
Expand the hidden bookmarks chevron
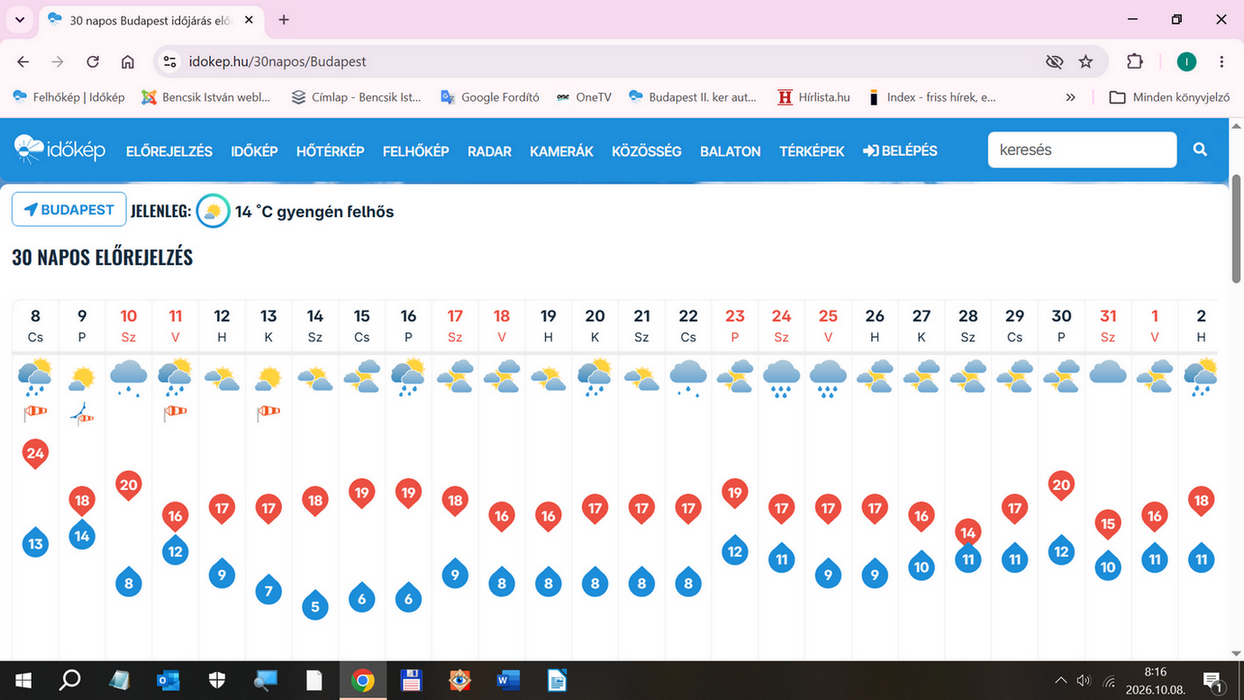pyautogui.click(x=1071, y=97)
